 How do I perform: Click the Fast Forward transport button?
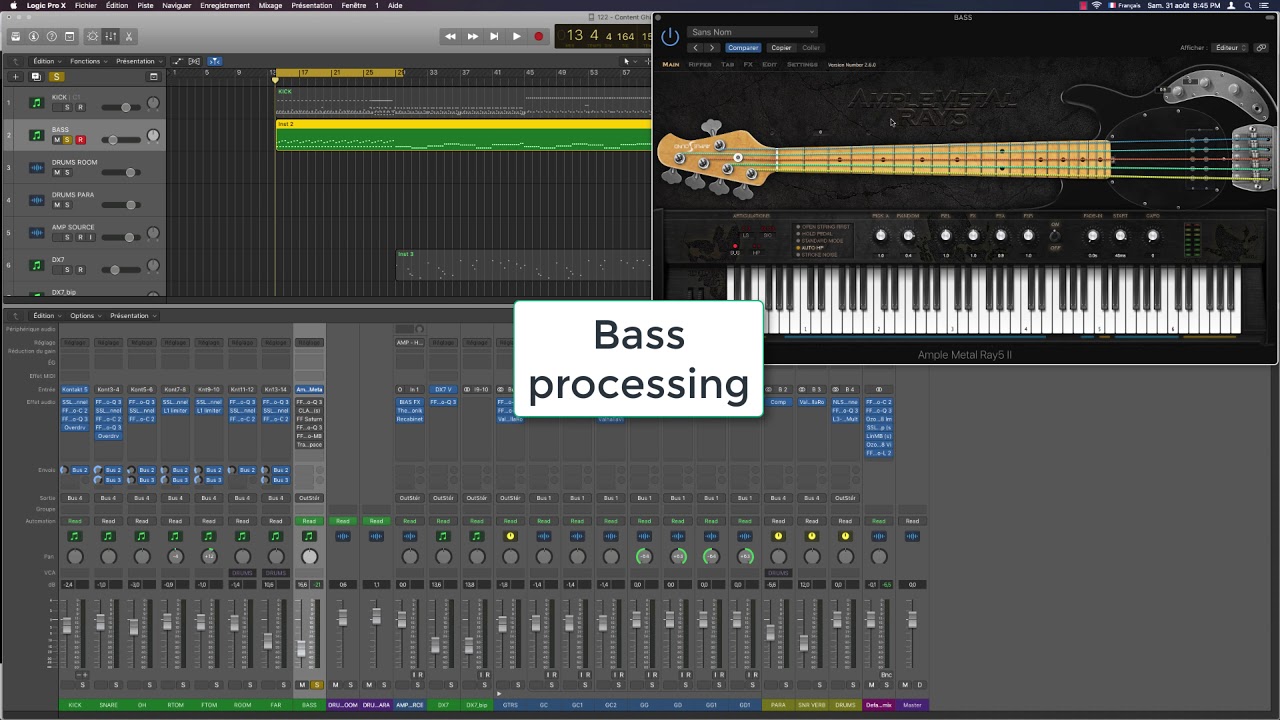pyautogui.click(x=472, y=36)
